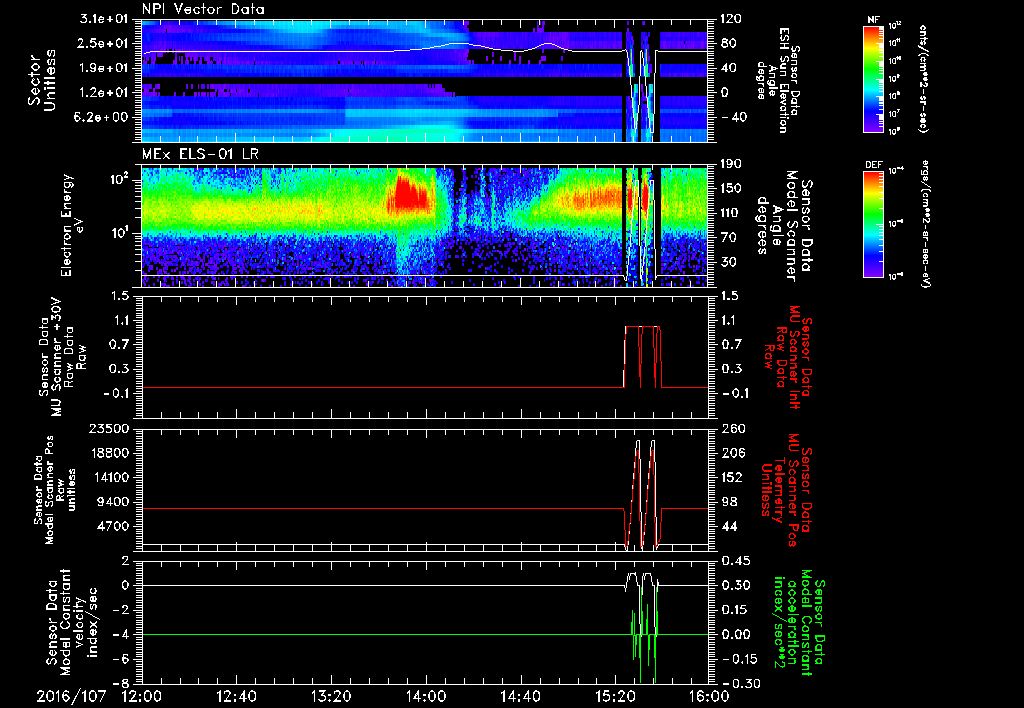This screenshot has width=1024, height=708.
Task: Click the "23500" scanner position tick value
Action: [110, 428]
